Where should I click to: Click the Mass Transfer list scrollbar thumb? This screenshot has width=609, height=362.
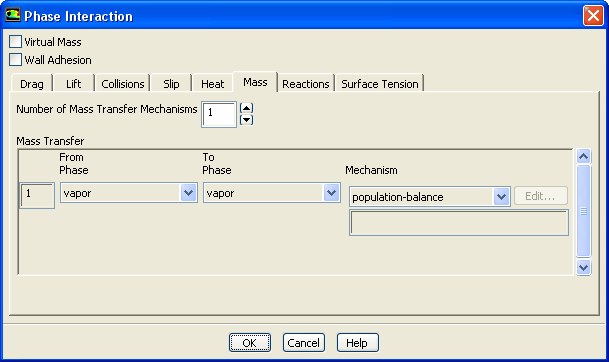pos(583,211)
